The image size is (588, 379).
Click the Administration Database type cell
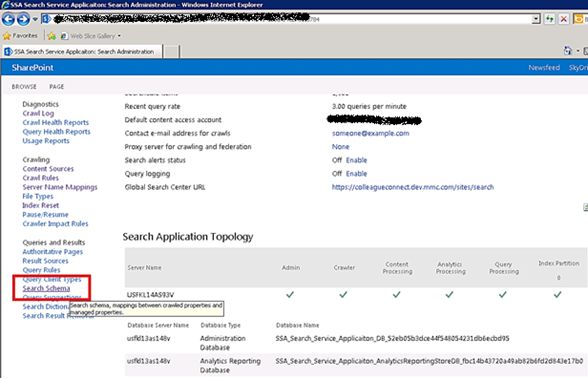[x=223, y=343]
